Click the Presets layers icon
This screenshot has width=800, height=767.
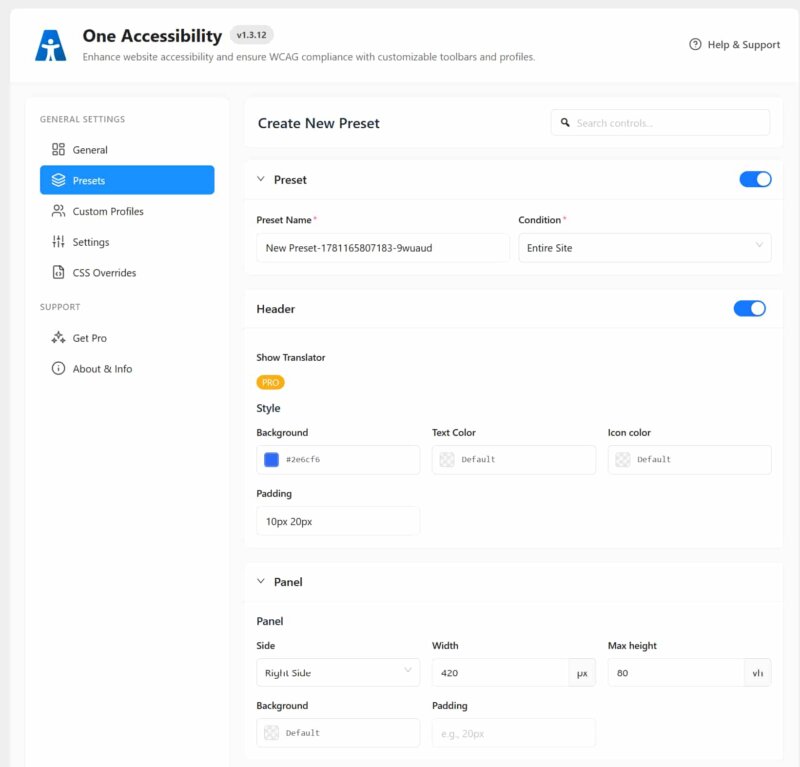[58, 180]
